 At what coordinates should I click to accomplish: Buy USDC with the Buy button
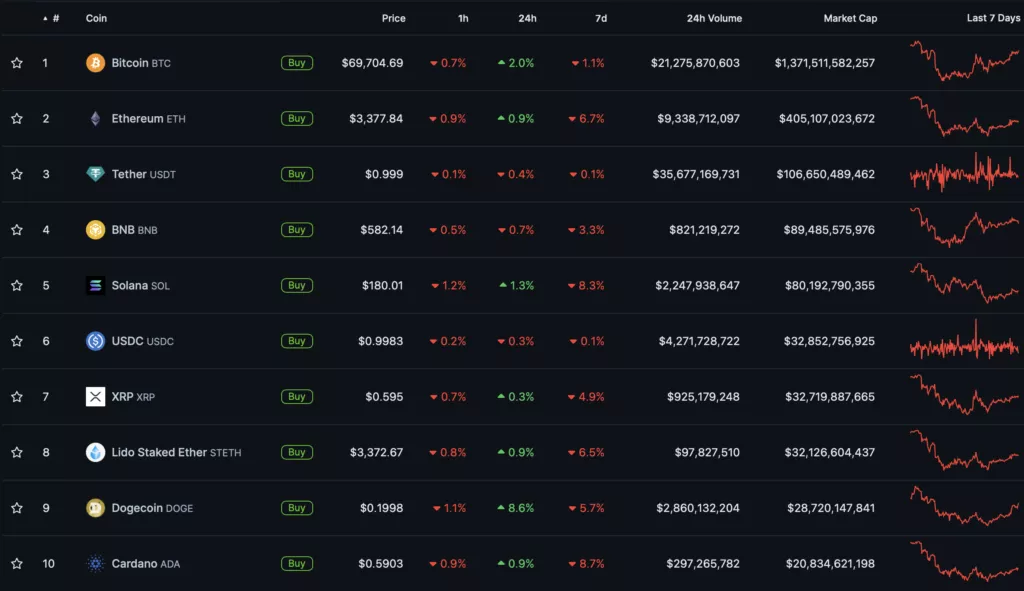tap(296, 341)
